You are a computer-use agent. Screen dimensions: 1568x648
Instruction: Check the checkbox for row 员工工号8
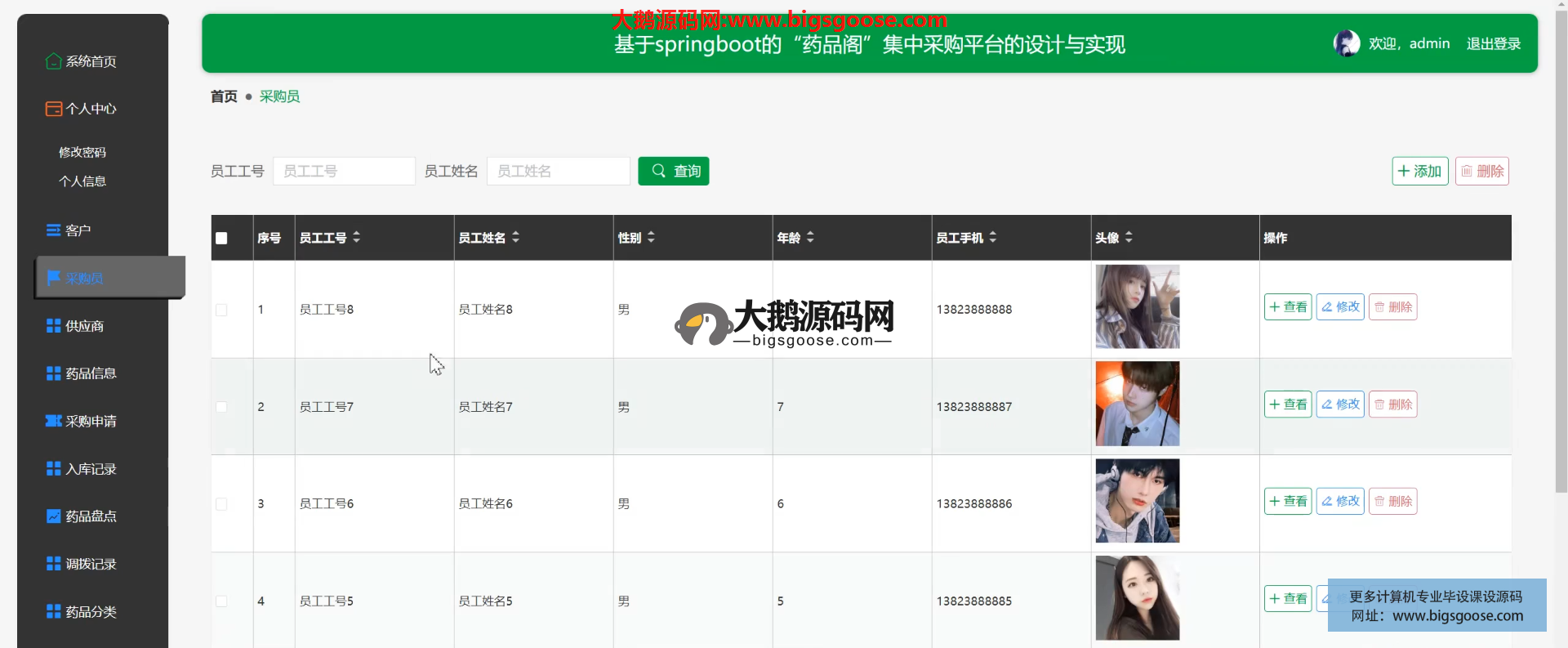(x=221, y=310)
